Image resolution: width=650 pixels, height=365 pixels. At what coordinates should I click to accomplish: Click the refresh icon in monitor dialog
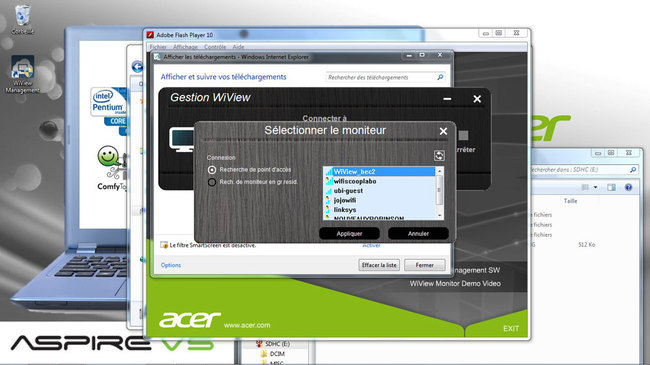pos(439,156)
